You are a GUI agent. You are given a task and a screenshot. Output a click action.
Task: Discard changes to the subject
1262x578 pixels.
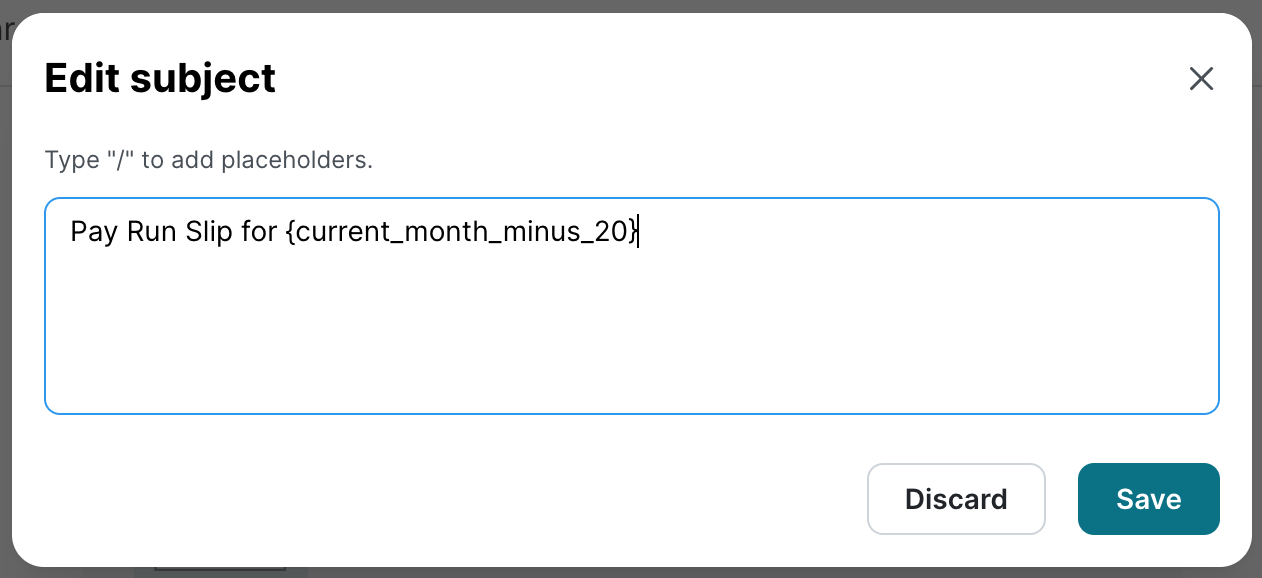[x=956, y=499]
